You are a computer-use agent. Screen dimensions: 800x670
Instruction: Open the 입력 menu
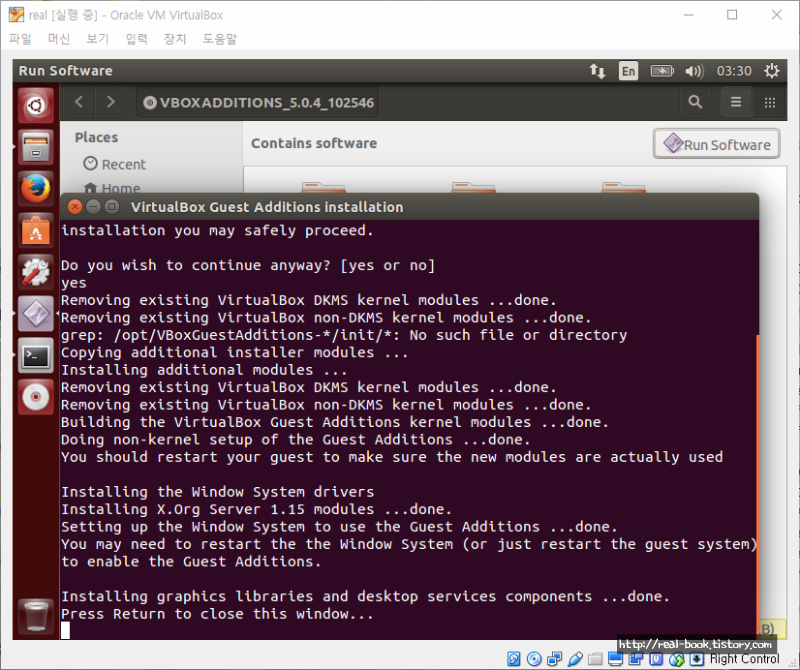pyautogui.click(x=136, y=39)
